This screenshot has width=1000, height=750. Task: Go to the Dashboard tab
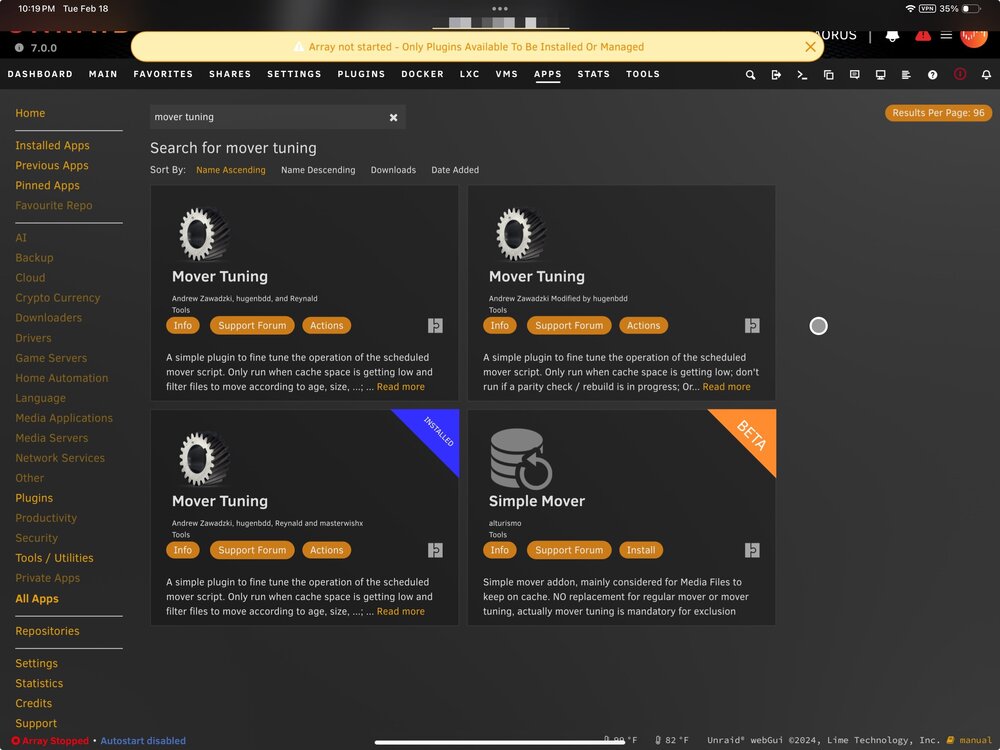(x=40, y=74)
